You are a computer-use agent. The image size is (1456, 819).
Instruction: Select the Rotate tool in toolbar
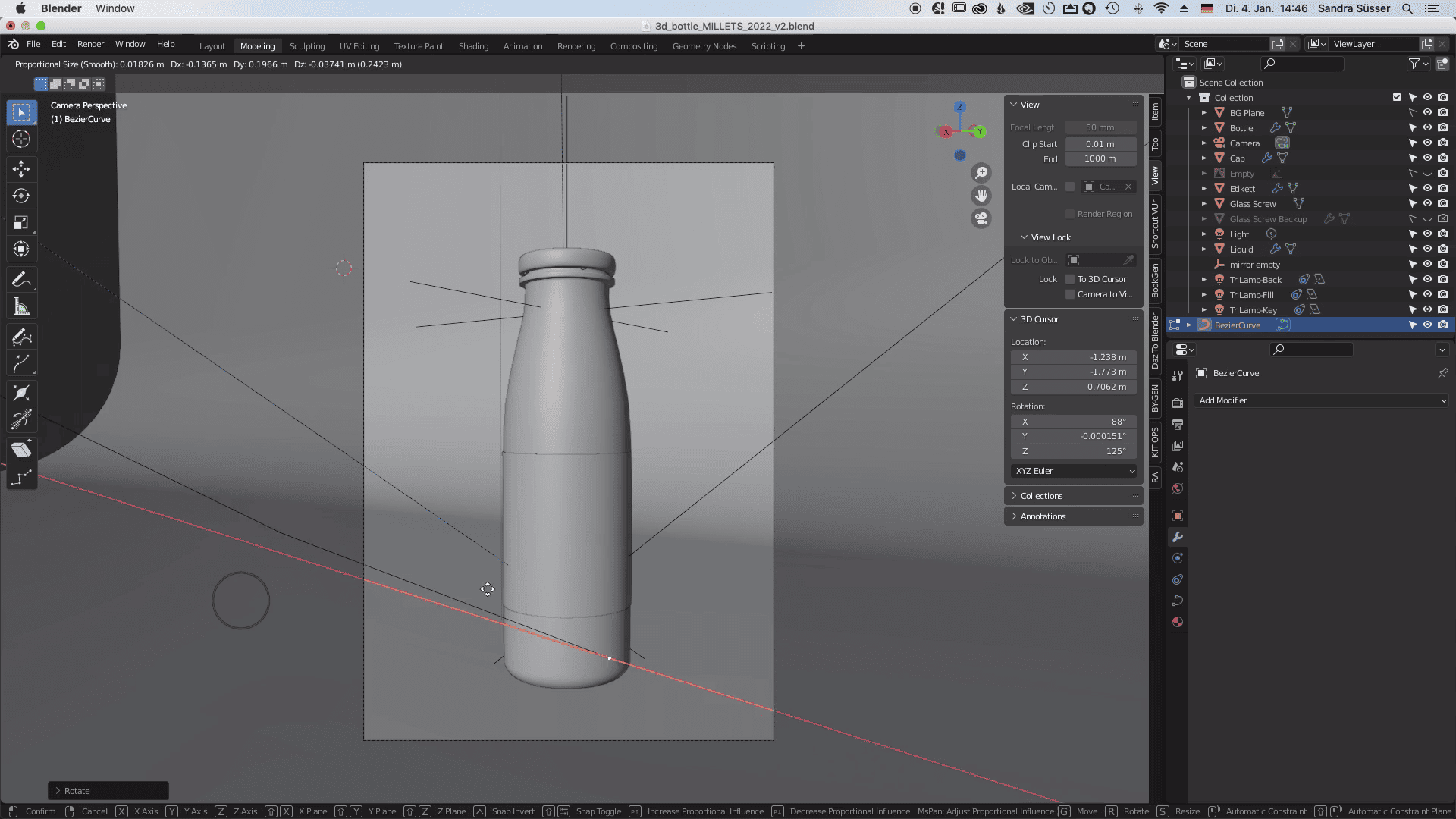tap(21, 196)
